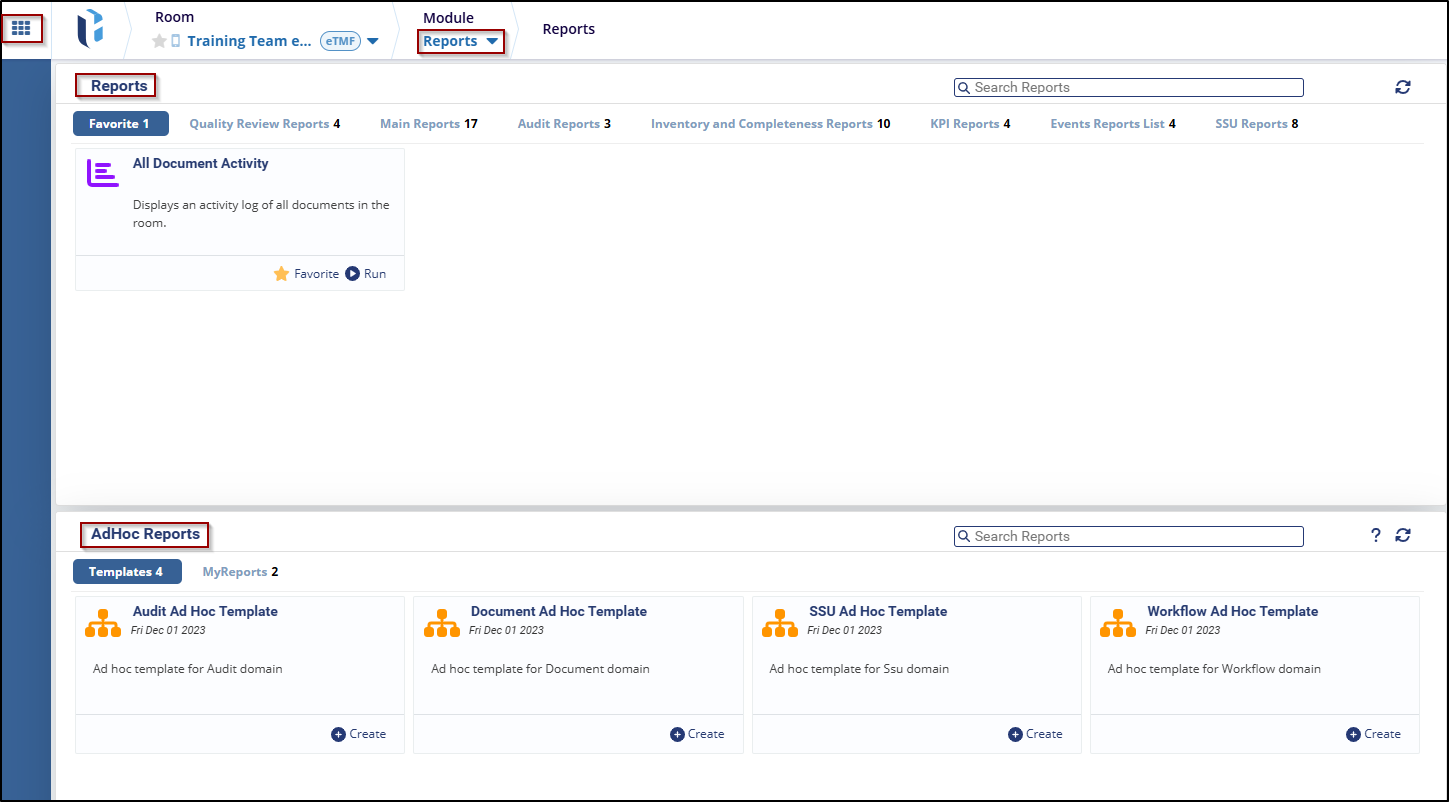The height and width of the screenshot is (802, 1449).
Task: Click the Audit Ad Hoc Template icon
Action: (103, 622)
